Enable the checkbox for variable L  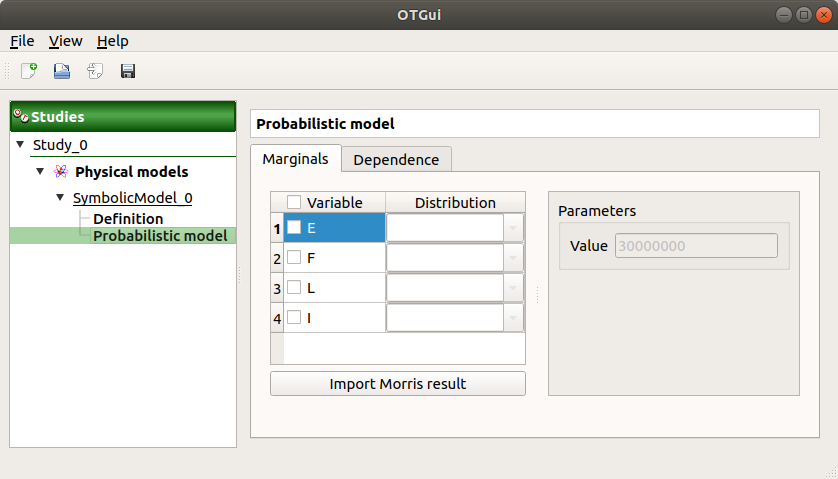(x=294, y=287)
